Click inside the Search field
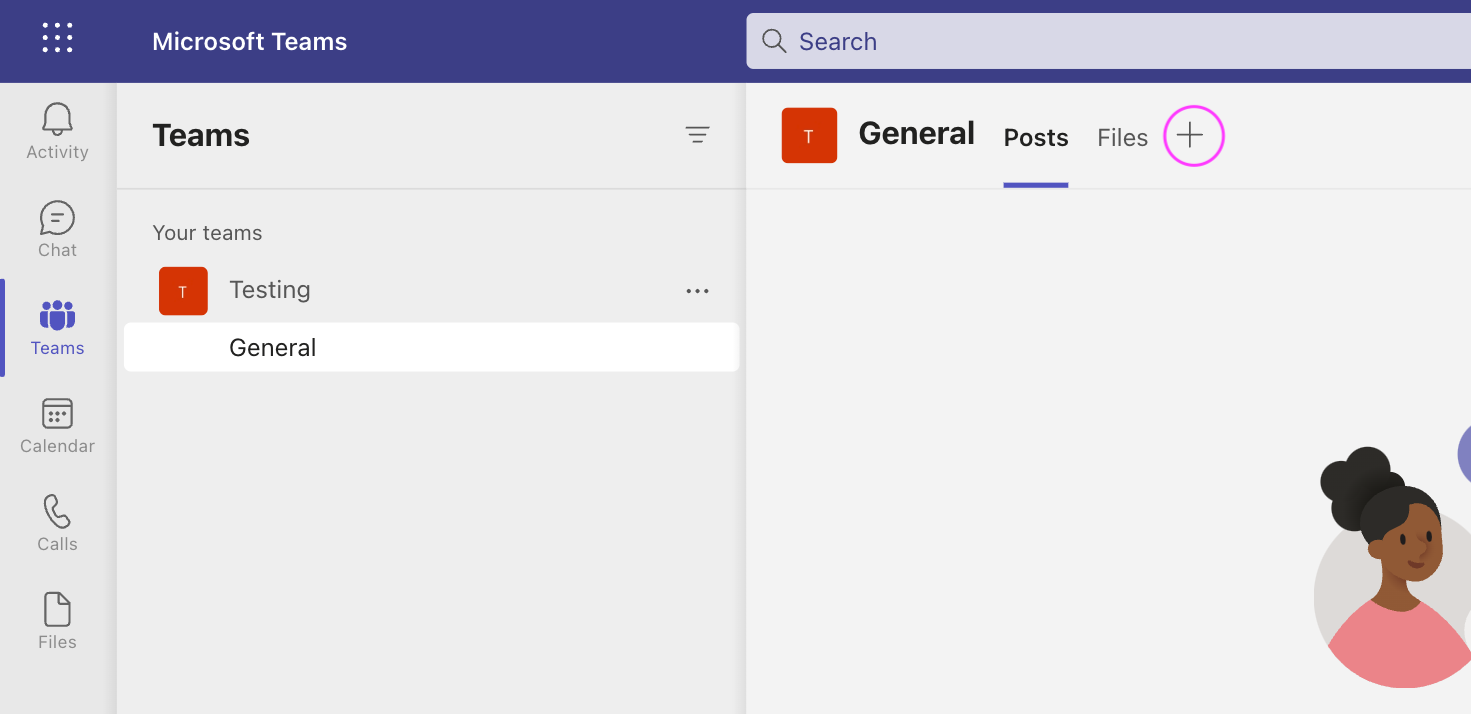 [1000, 41]
